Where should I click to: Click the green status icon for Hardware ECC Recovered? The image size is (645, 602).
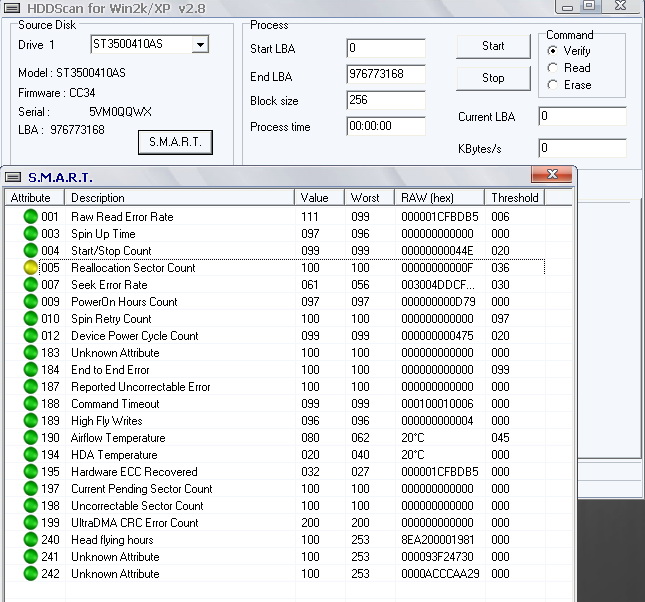pyautogui.click(x=30, y=472)
